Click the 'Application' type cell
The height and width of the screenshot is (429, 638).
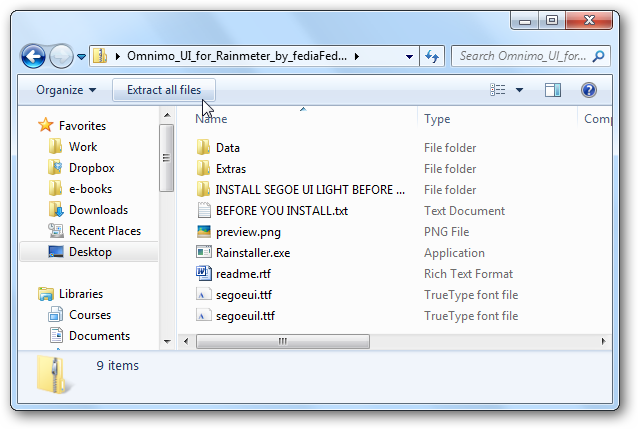coord(454,253)
